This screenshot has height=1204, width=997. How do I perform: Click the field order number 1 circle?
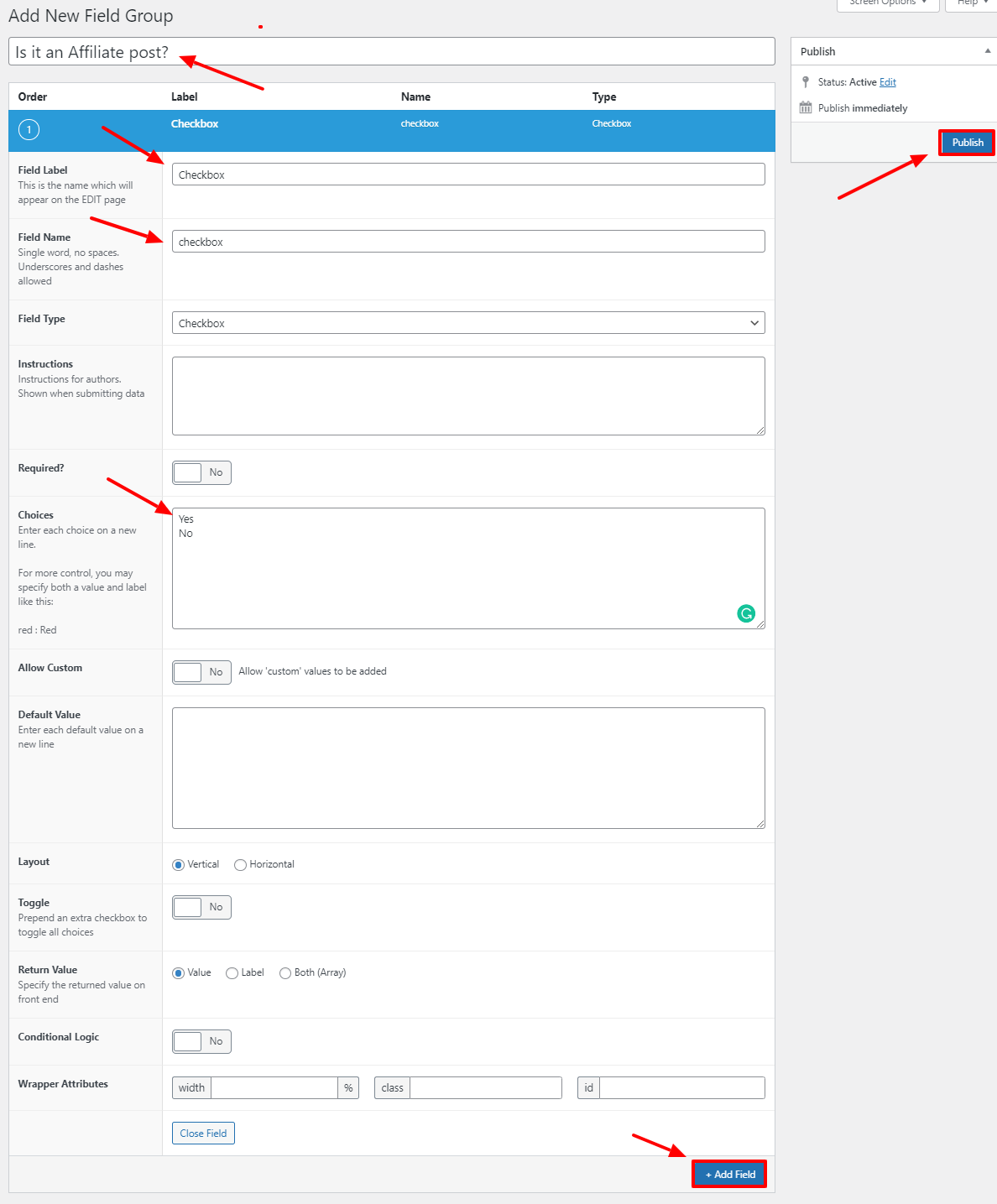point(29,129)
